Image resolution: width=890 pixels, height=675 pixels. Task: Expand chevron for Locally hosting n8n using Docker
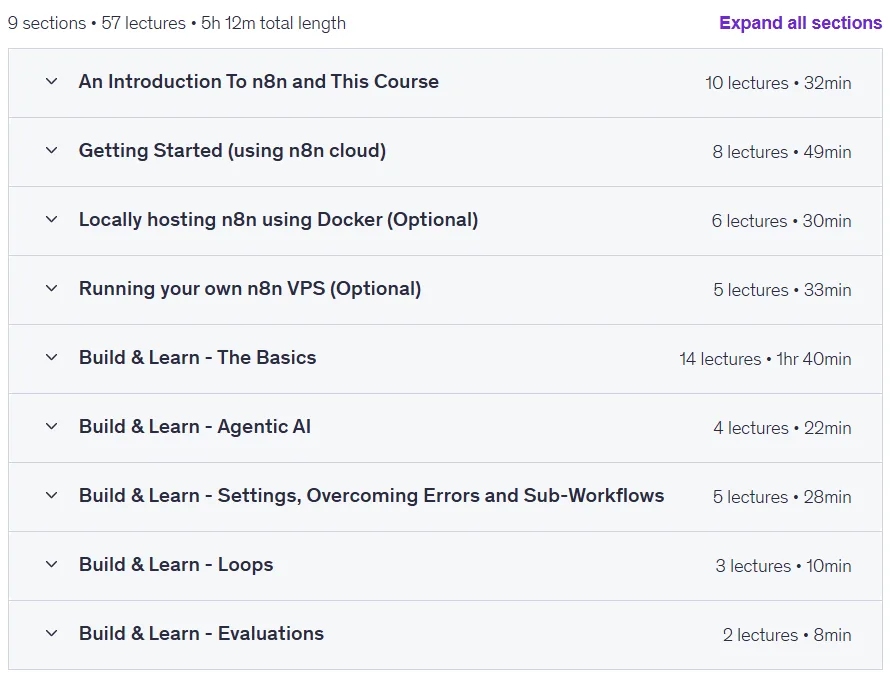52,219
